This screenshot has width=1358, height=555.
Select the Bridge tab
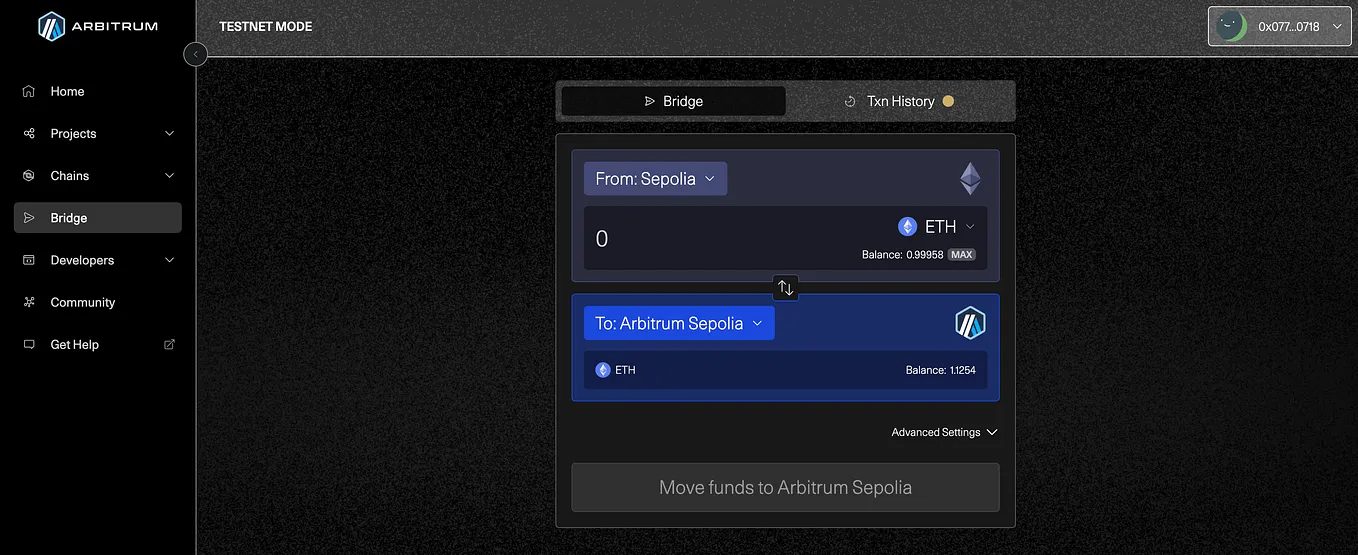coord(673,101)
